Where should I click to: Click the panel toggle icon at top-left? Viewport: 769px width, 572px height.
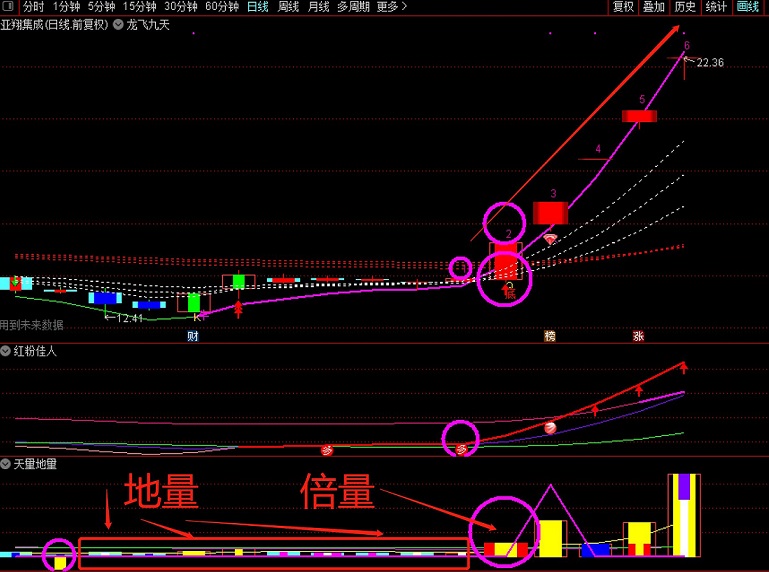(x=8, y=7)
